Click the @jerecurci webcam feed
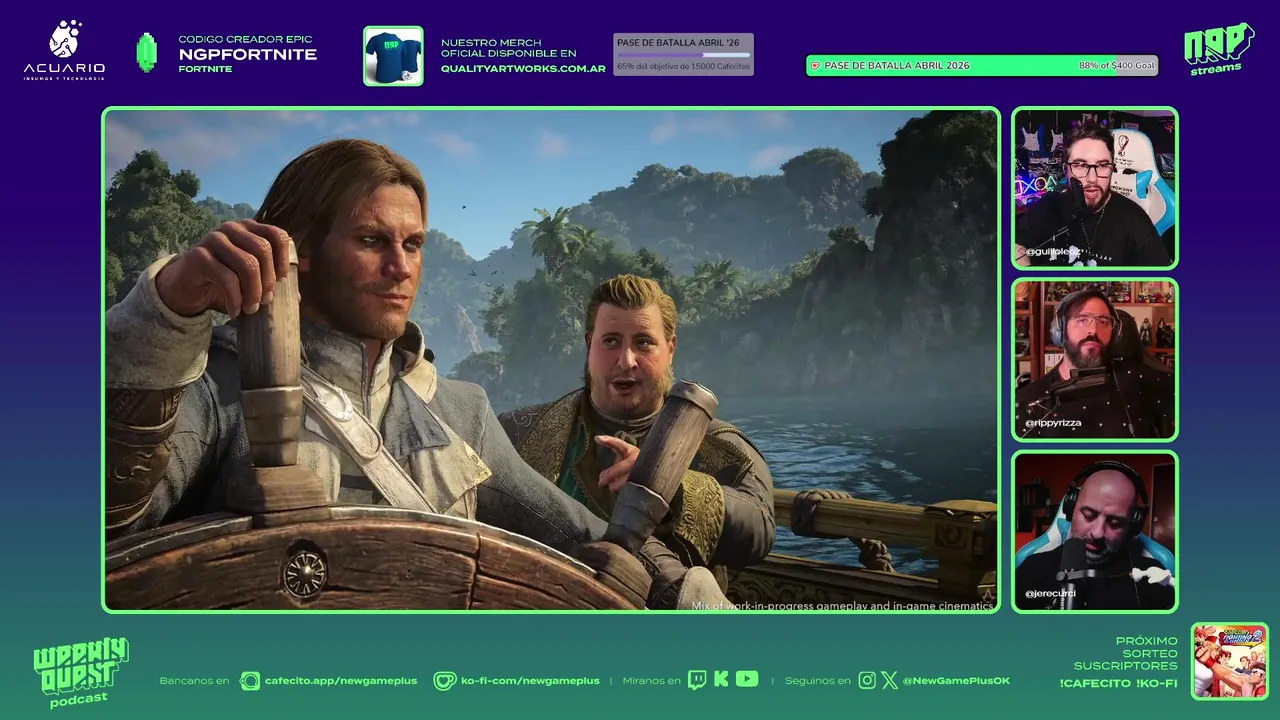This screenshot has height=720, width=1280. coord(1095,532)
